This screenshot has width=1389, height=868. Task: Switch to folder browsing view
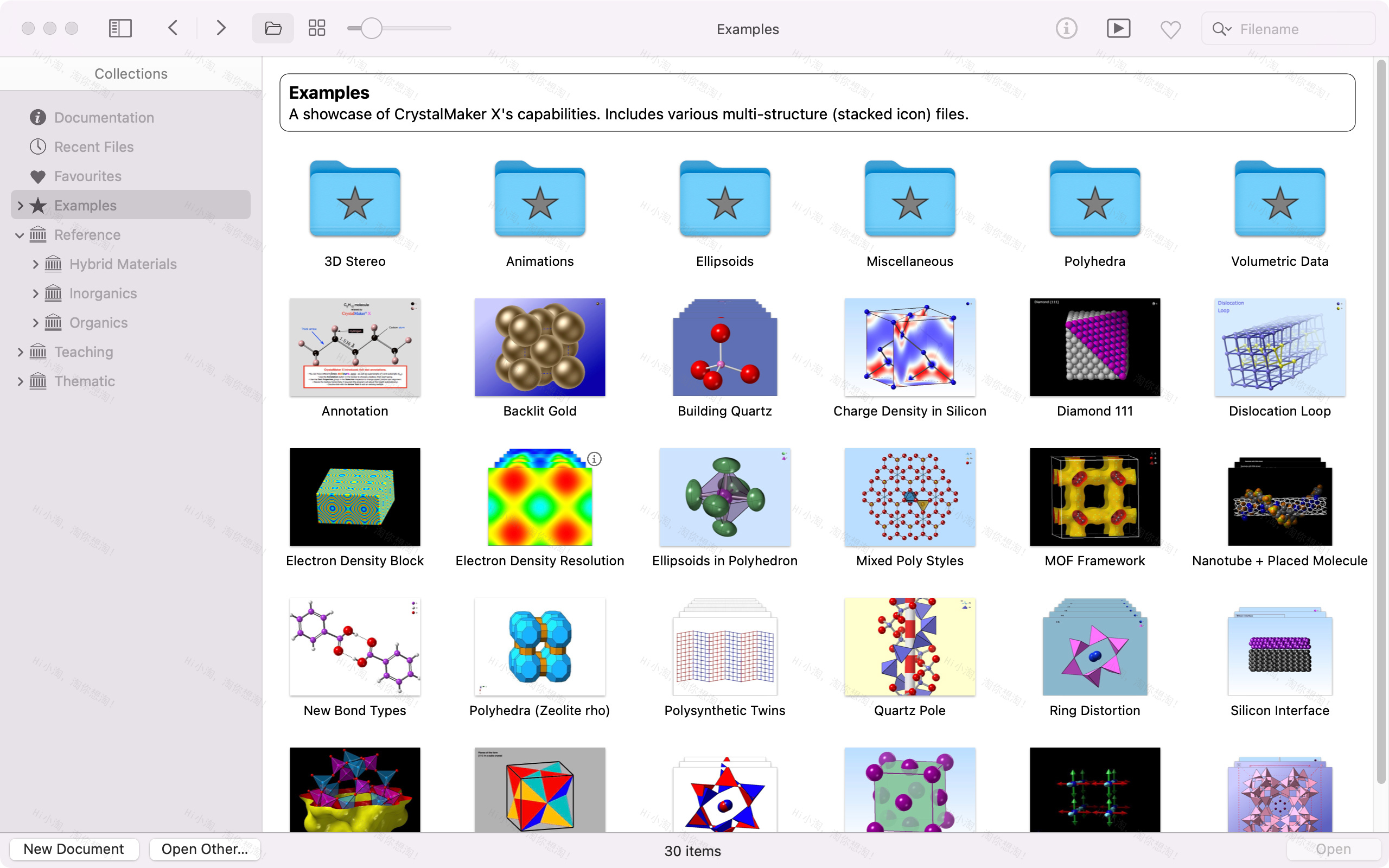pos(272,28)
